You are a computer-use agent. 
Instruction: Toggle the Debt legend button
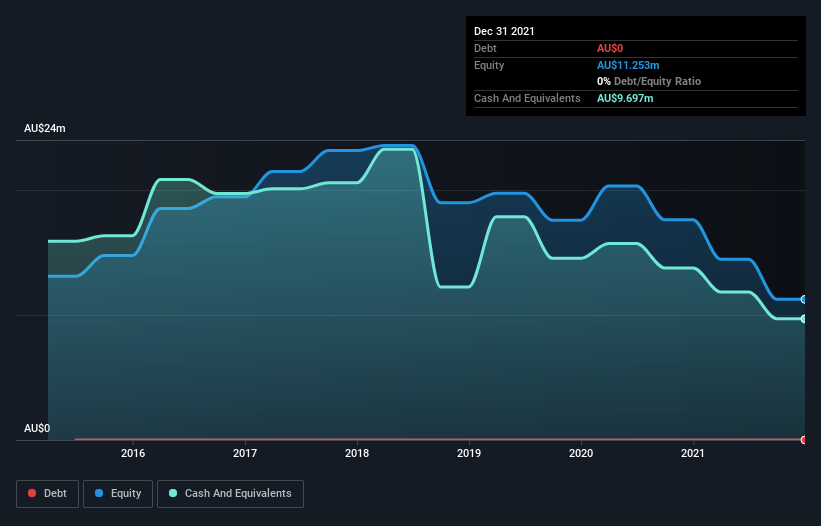pos(47,494)
